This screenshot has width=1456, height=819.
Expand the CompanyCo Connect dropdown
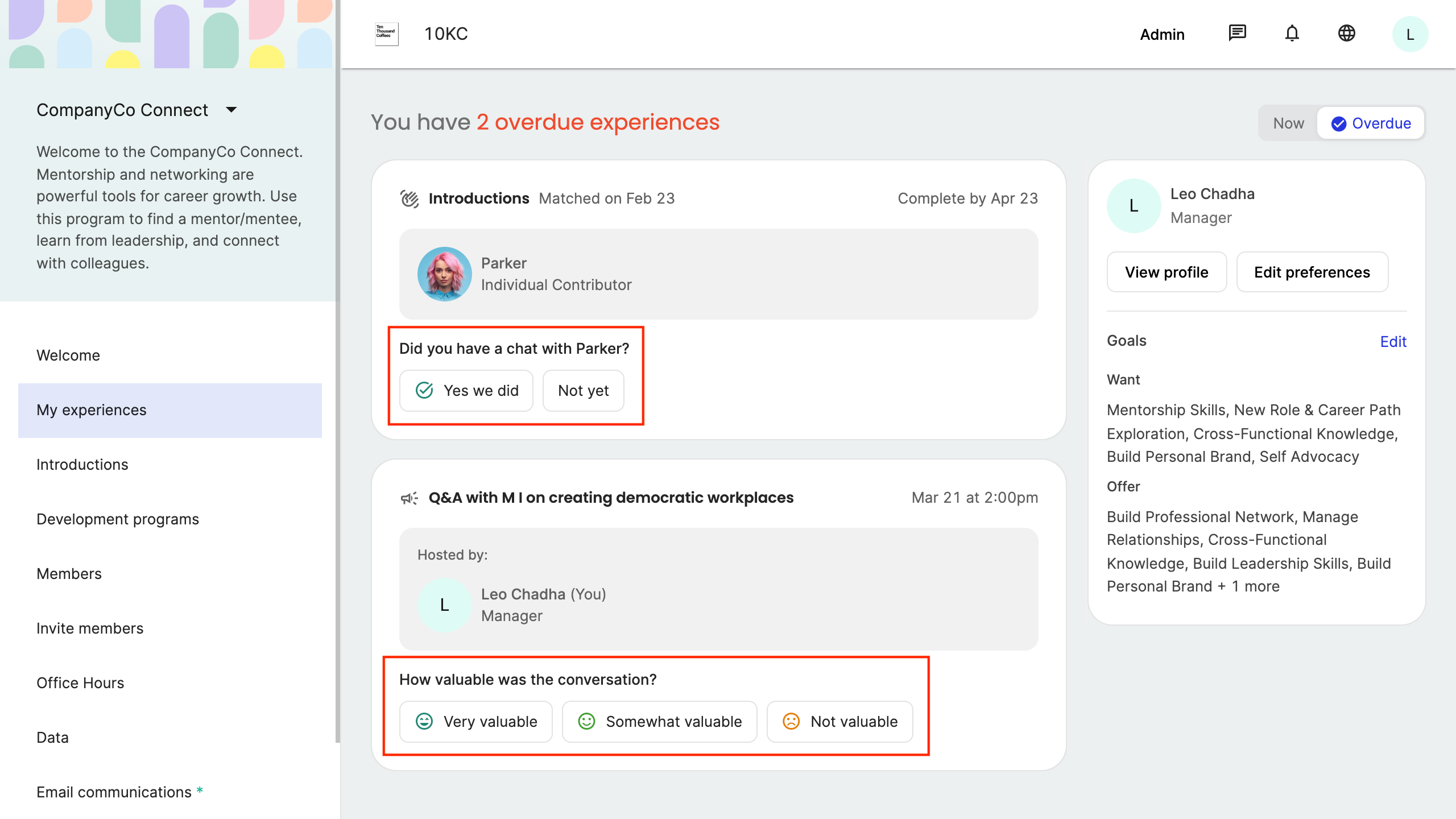click(x=231, y=110)
